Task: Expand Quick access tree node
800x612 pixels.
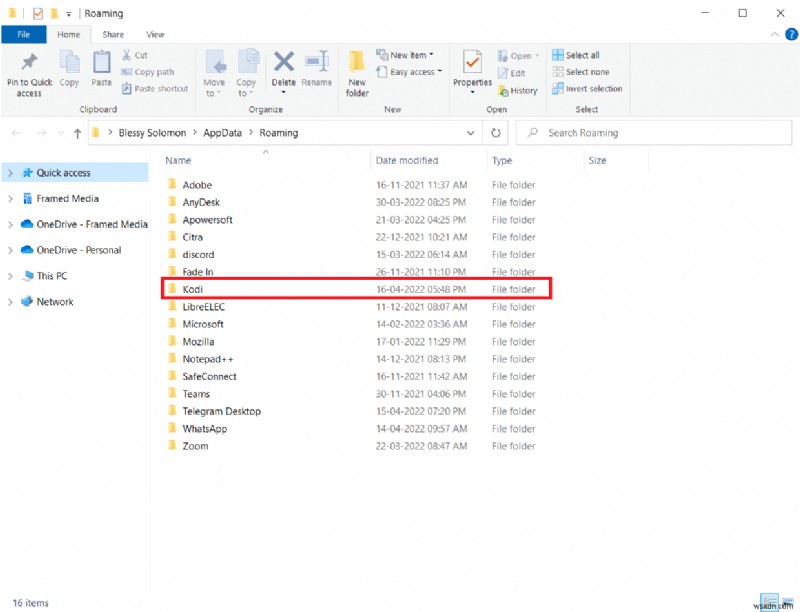Action: coord(10,173)
